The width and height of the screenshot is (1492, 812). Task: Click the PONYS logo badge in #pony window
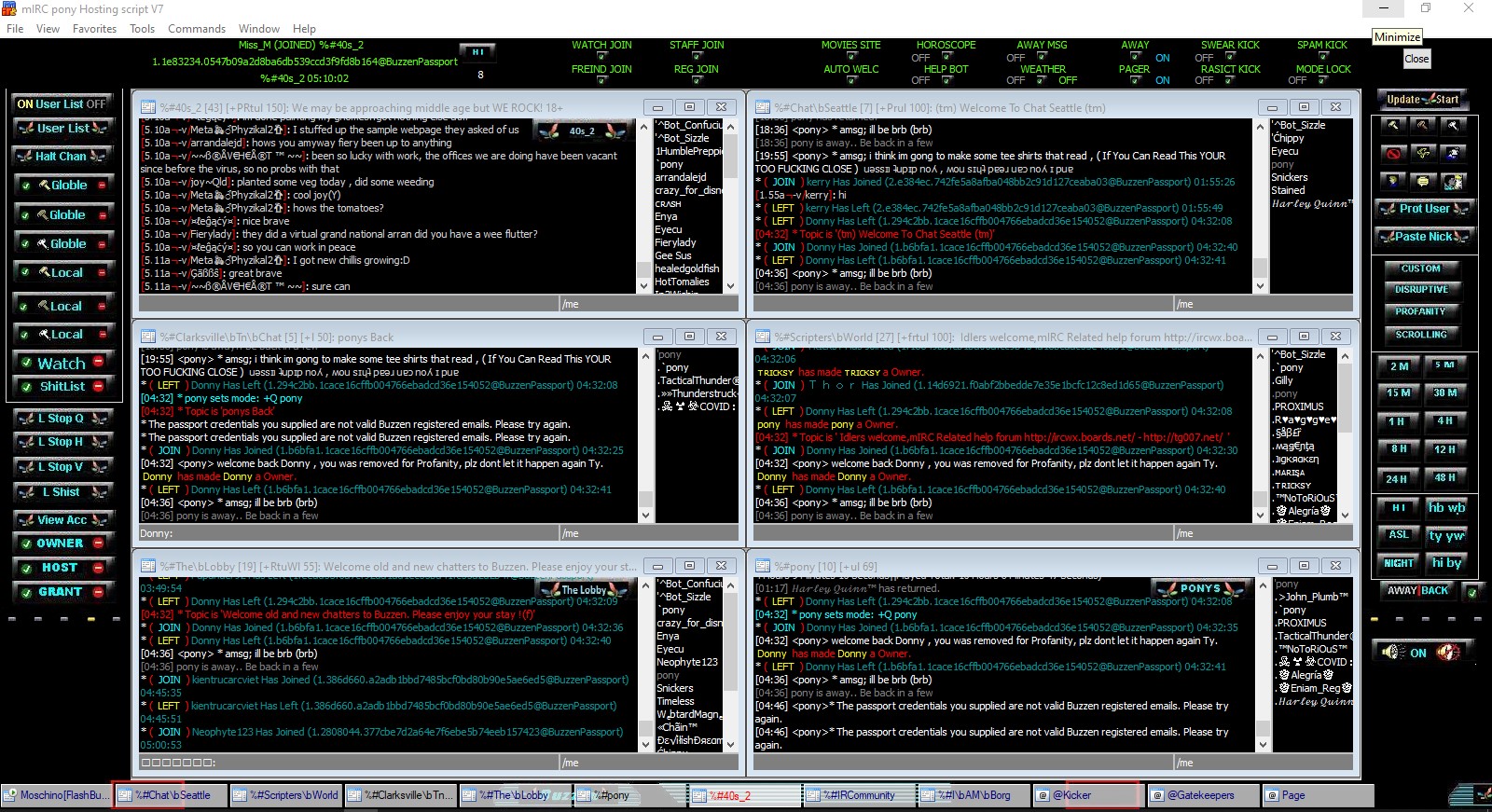(1199, 588)
